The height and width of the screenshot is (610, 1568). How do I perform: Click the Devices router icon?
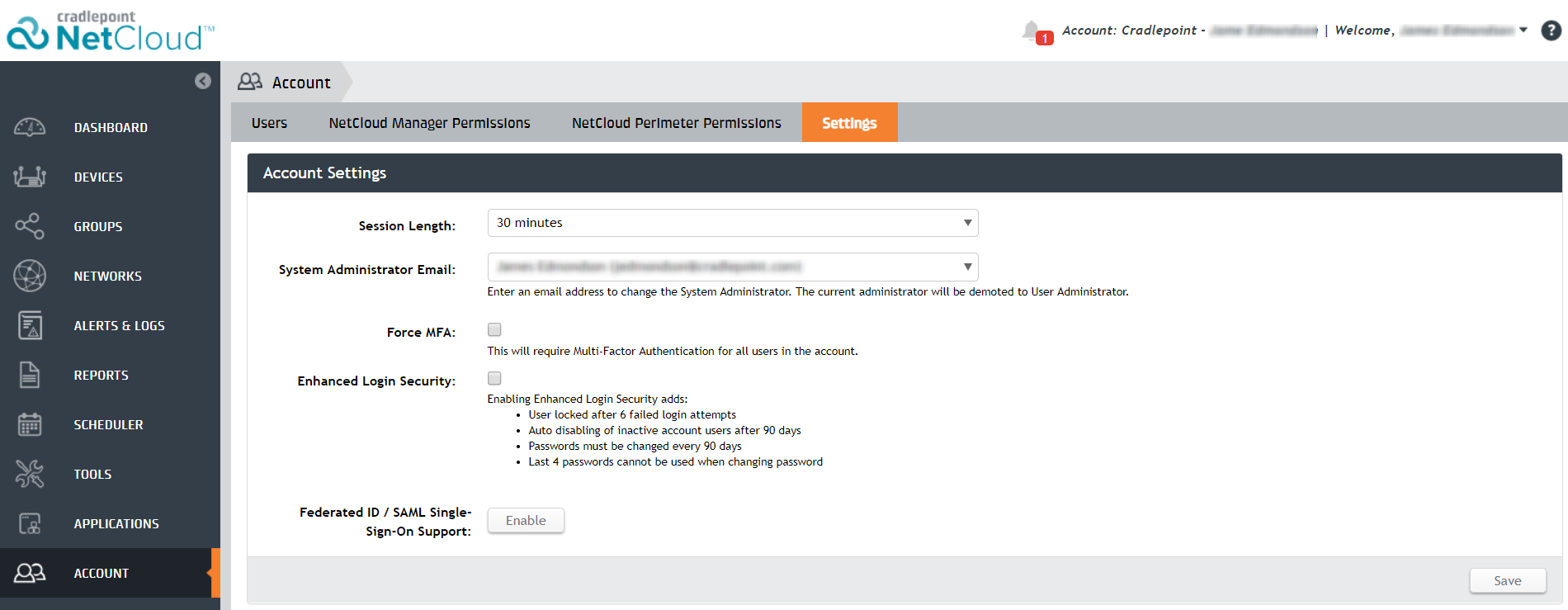[30, 177]
